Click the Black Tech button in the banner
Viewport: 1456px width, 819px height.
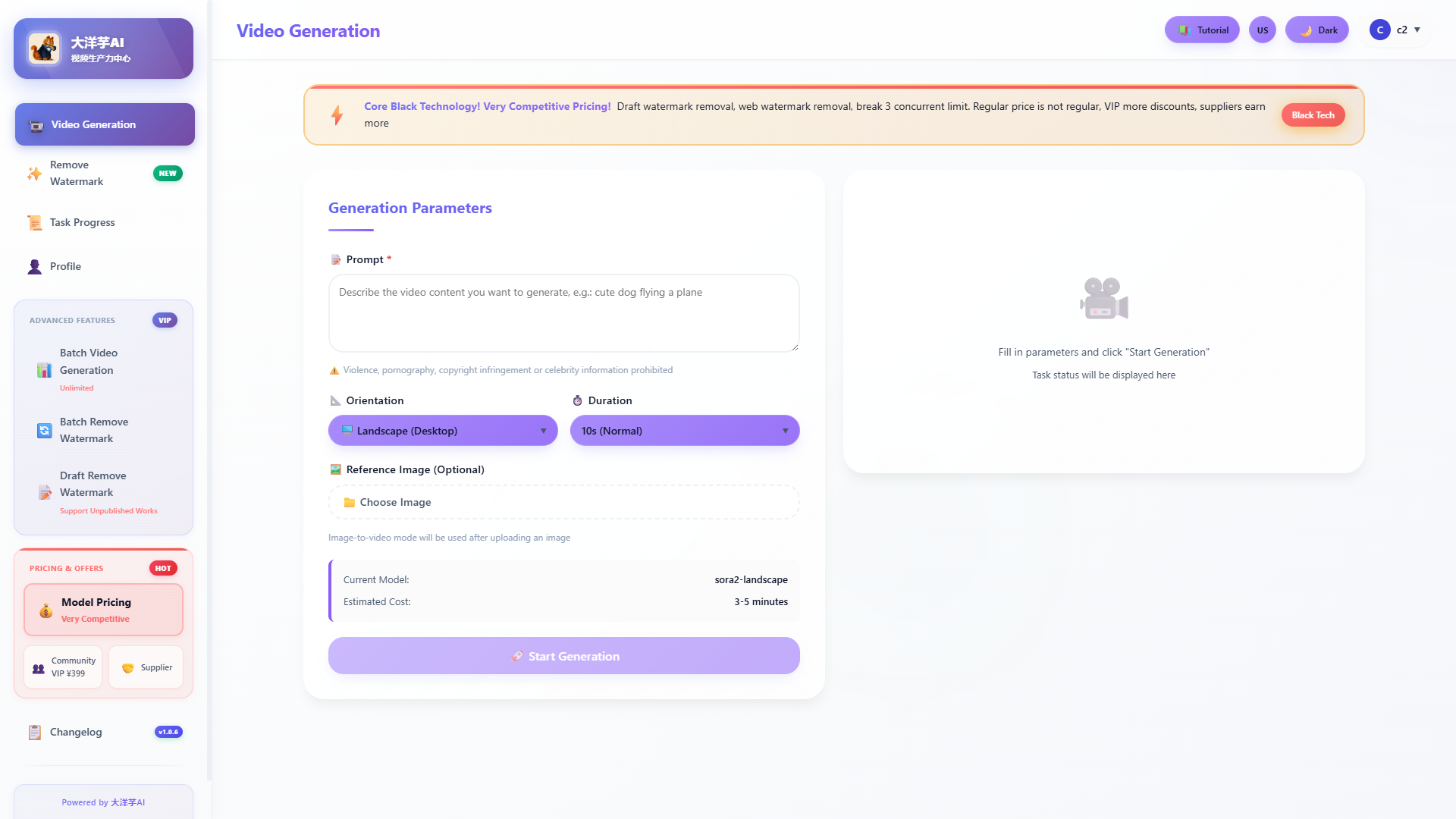point(1313,115)
